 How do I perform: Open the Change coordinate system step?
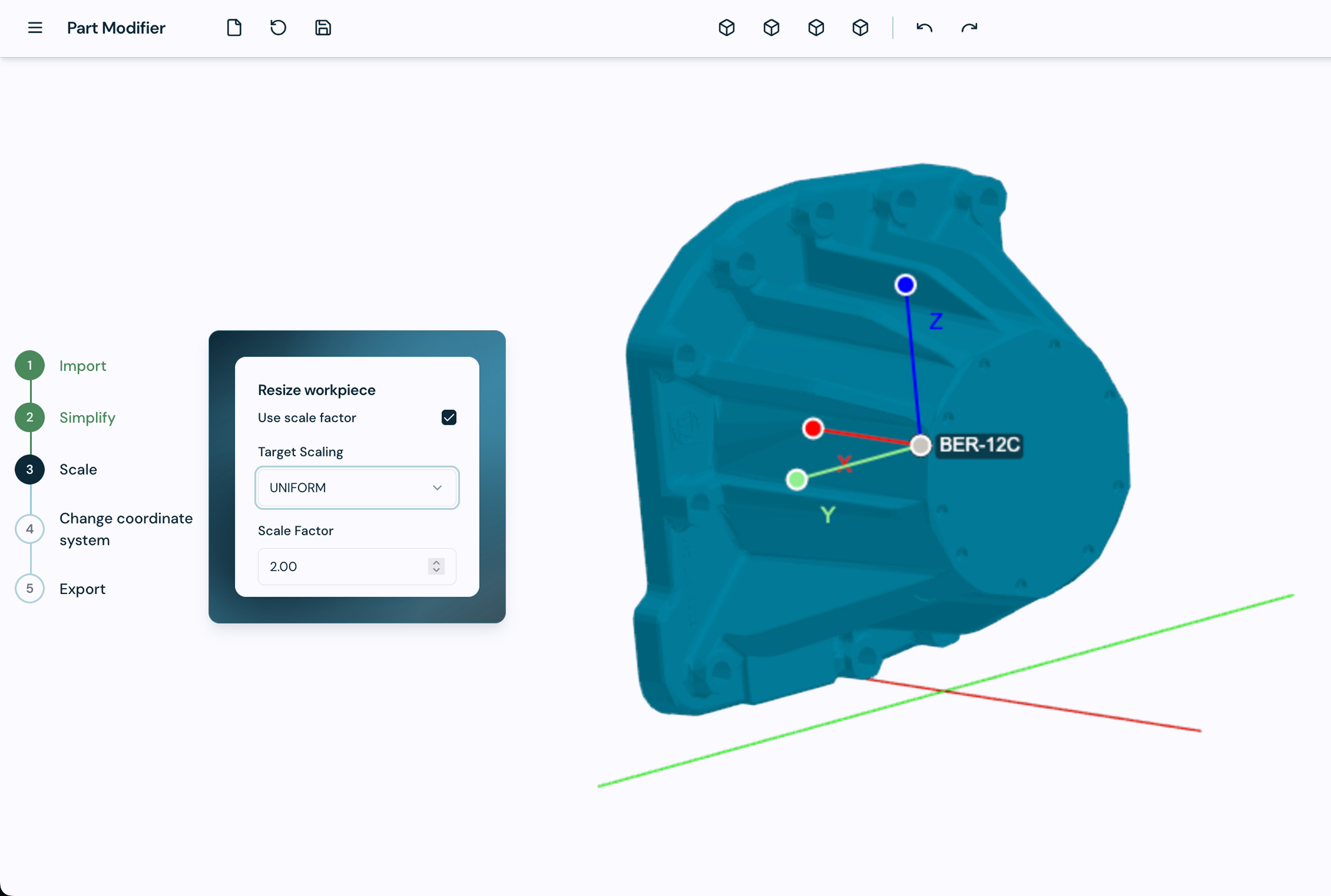126,529
